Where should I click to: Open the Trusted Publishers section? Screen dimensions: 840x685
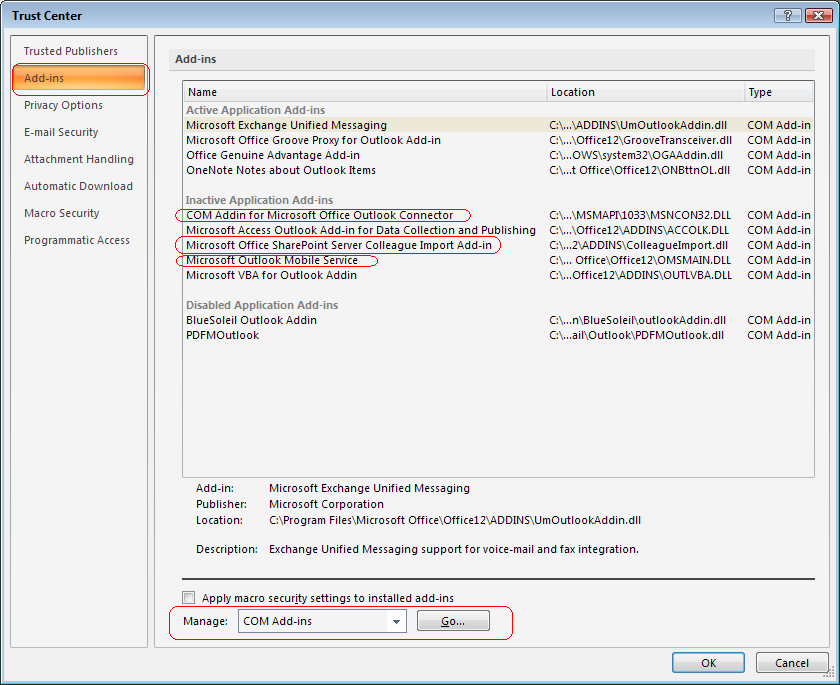[71, 51]
